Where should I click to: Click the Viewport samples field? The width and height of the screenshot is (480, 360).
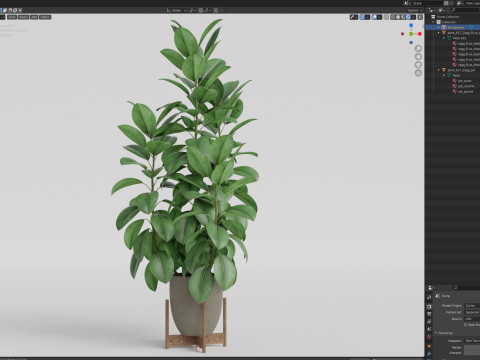(x=472, y=353)
